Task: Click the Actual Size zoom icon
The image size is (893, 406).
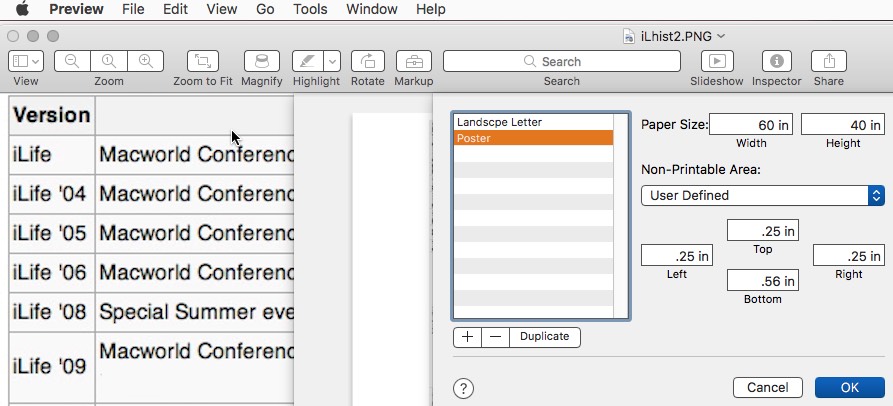Action: [109, 61]
